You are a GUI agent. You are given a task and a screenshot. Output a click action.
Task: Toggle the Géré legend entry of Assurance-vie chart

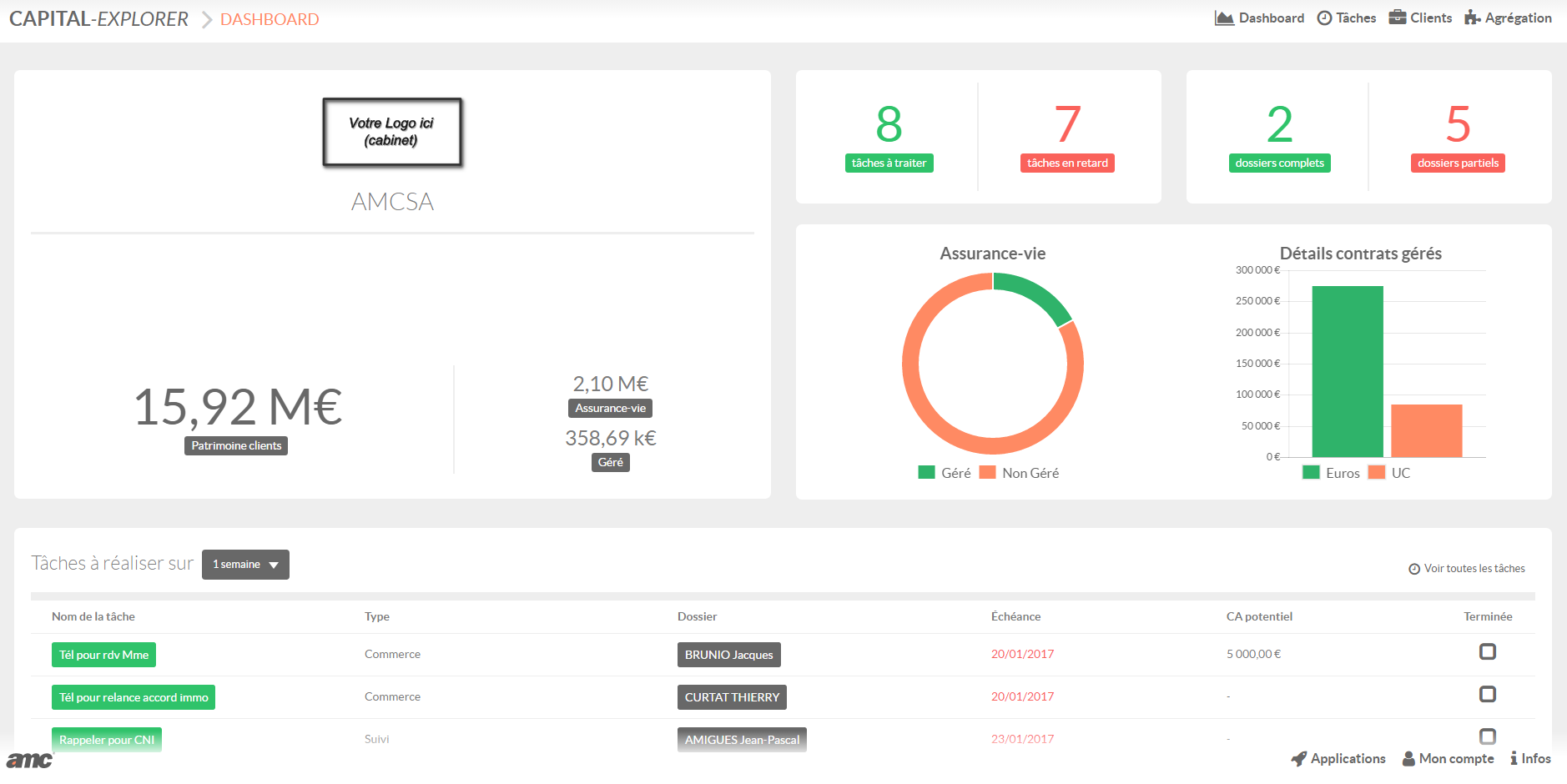[x=945, y=473]
